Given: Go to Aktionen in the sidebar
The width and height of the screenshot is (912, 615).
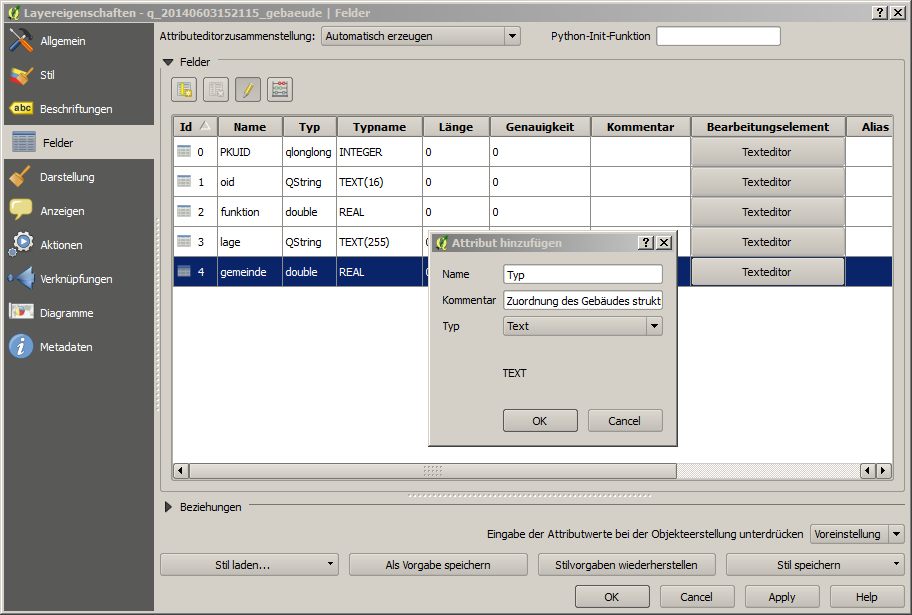Looking at the screenshot, I should click(x=61, y=245).
